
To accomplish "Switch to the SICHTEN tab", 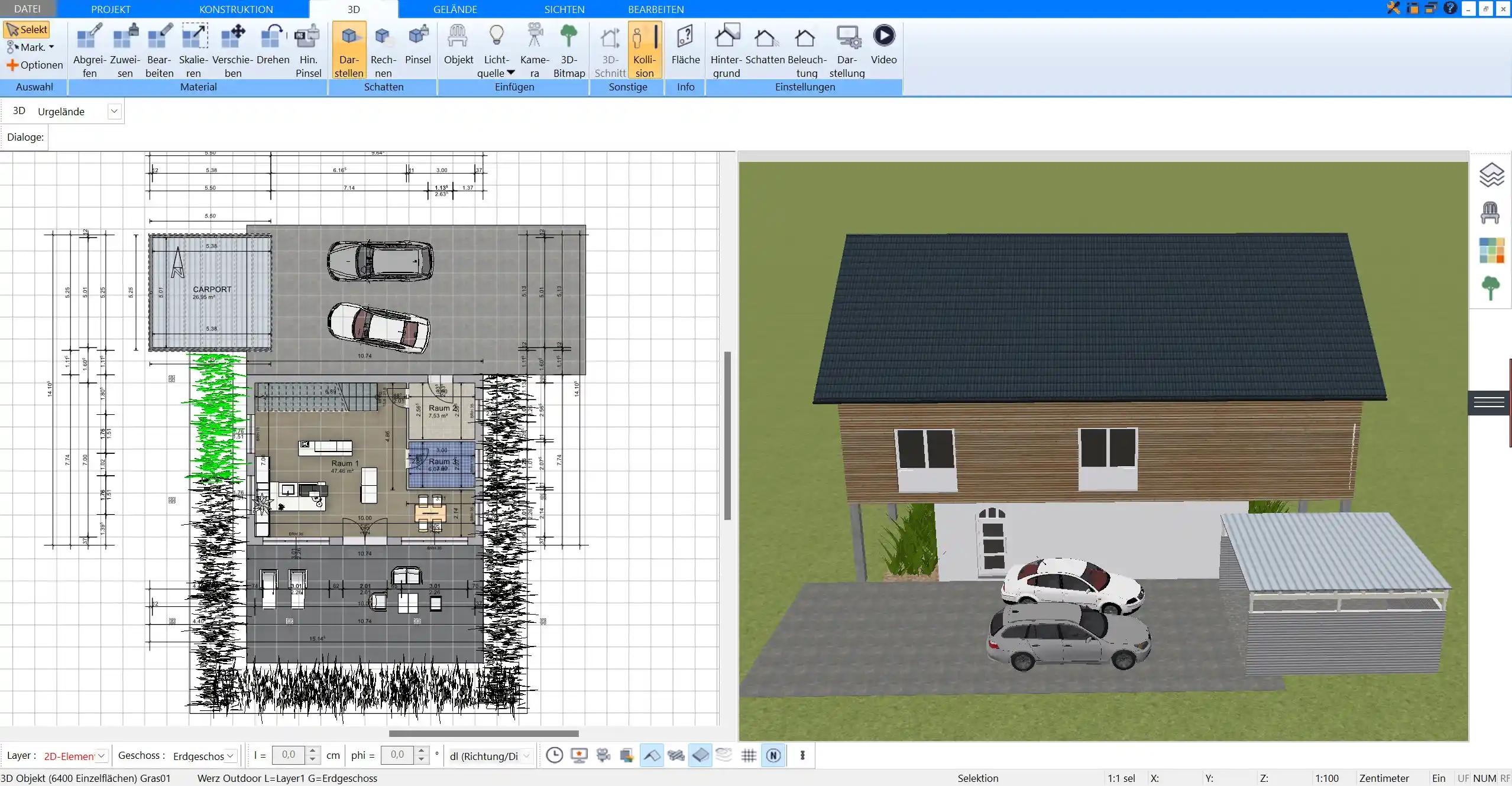I will 564,9.
